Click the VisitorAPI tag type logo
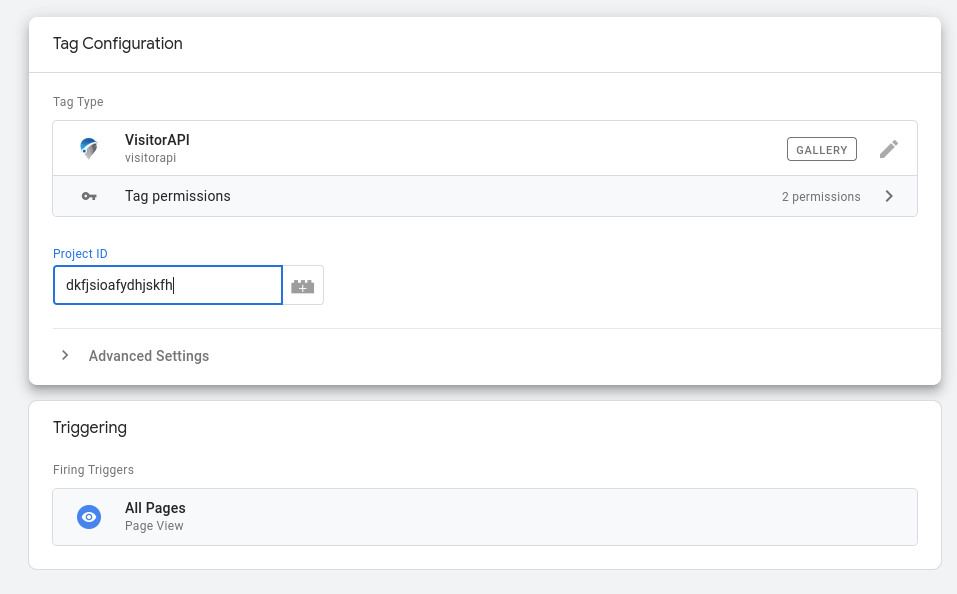The width and height of the screenshot is (957, 594). (x=89, y=147)
